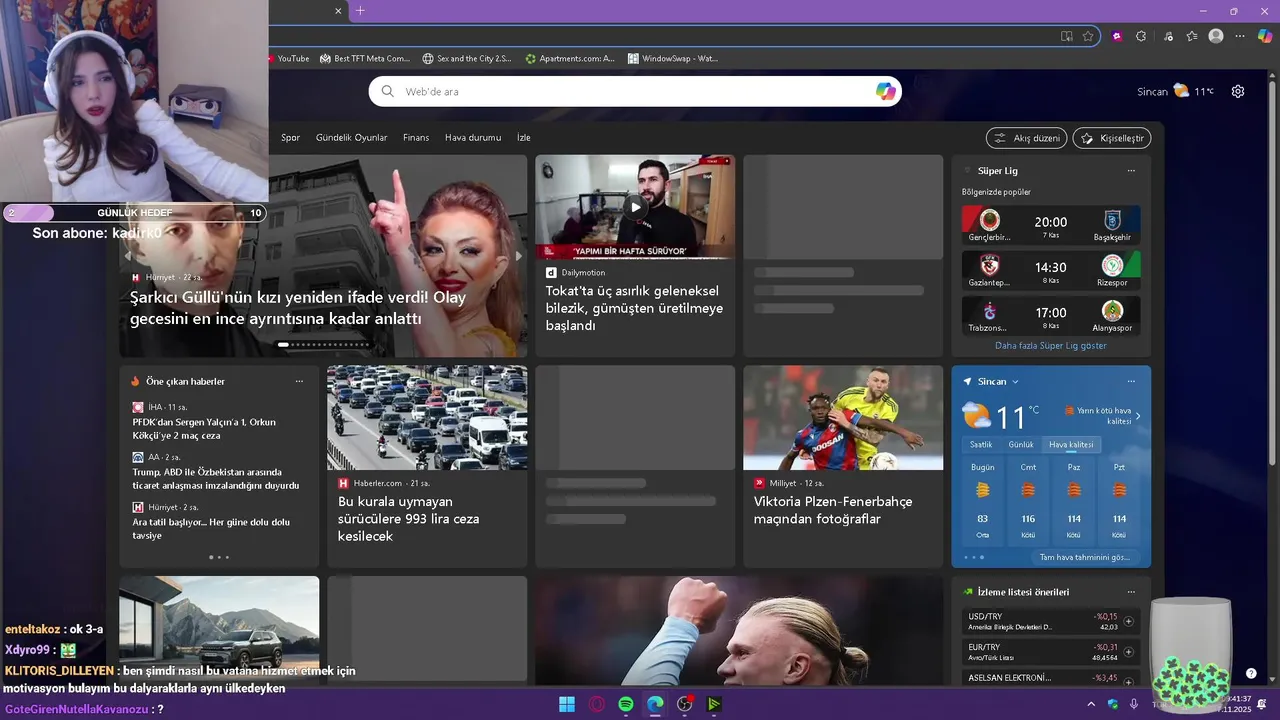Open the OBS Studio taskbar icon

pyautogui.click(x=685, y=704)
